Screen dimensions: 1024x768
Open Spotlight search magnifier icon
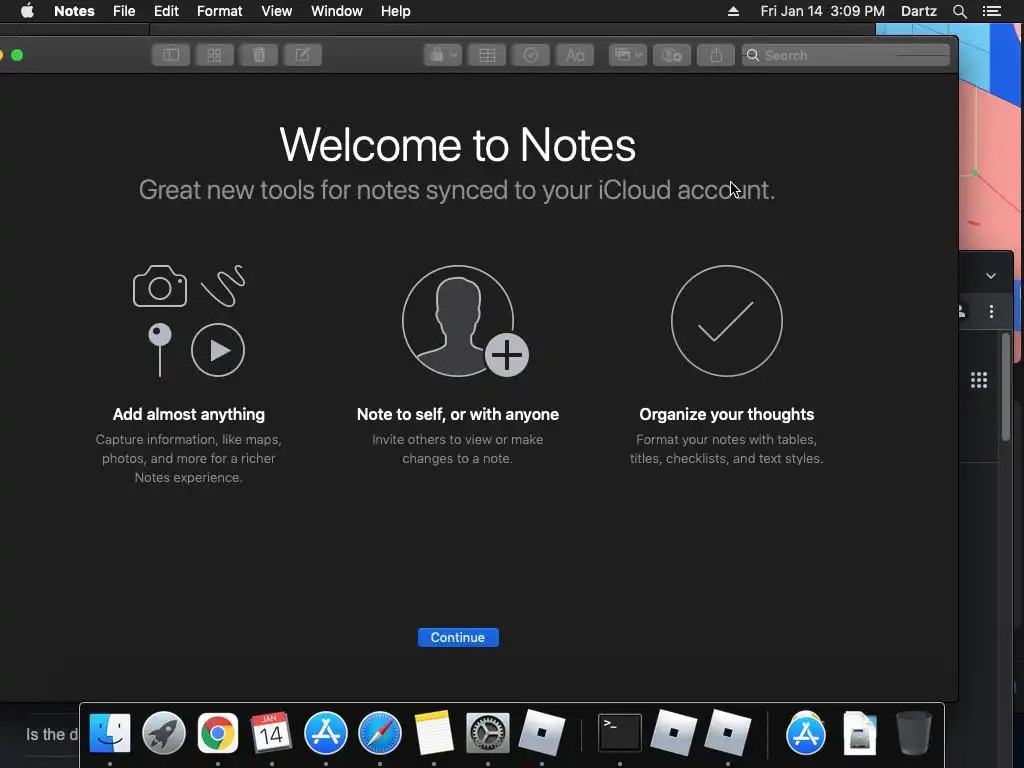coord(960,11)
